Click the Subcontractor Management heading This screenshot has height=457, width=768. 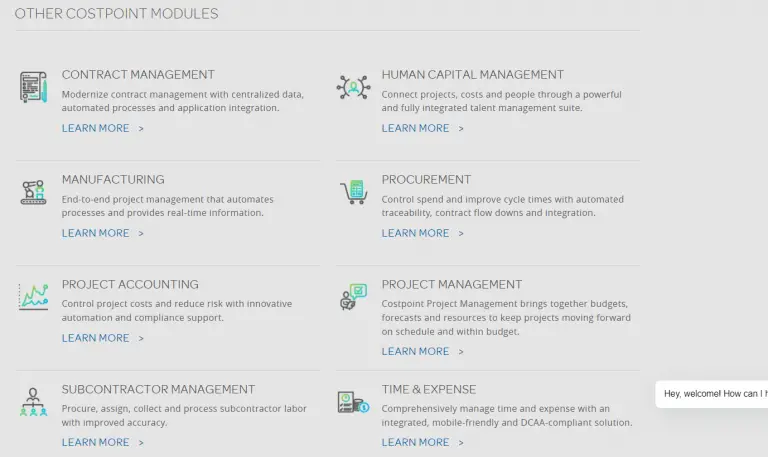[158, 390]
